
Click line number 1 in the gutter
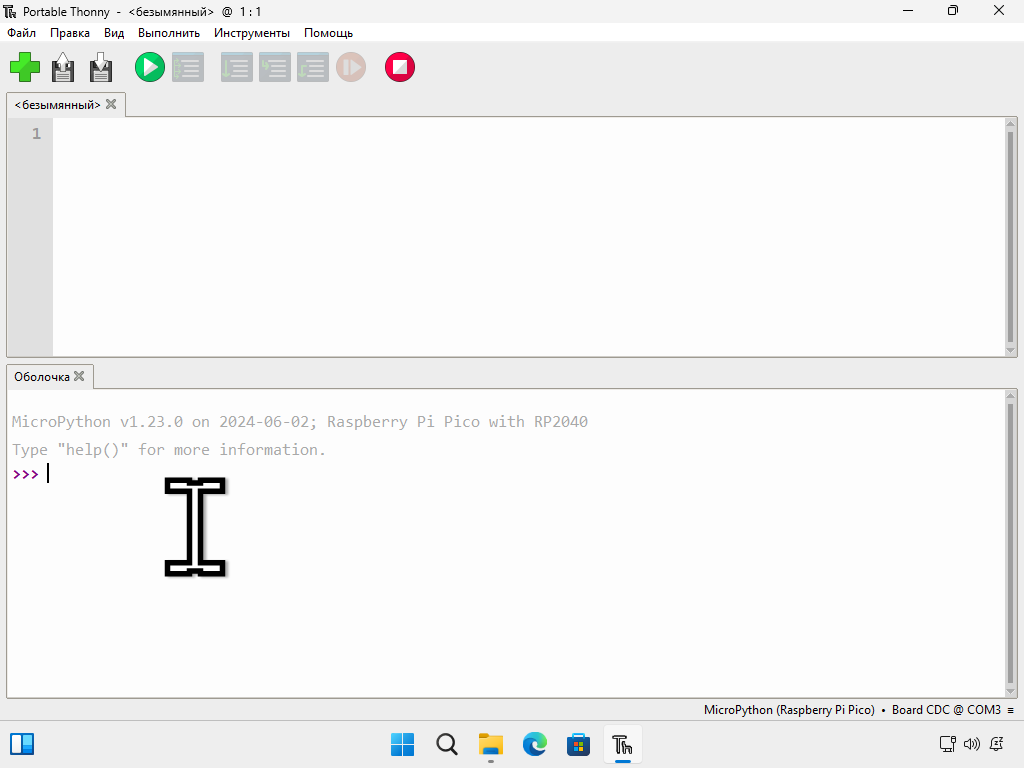[37, 134]
